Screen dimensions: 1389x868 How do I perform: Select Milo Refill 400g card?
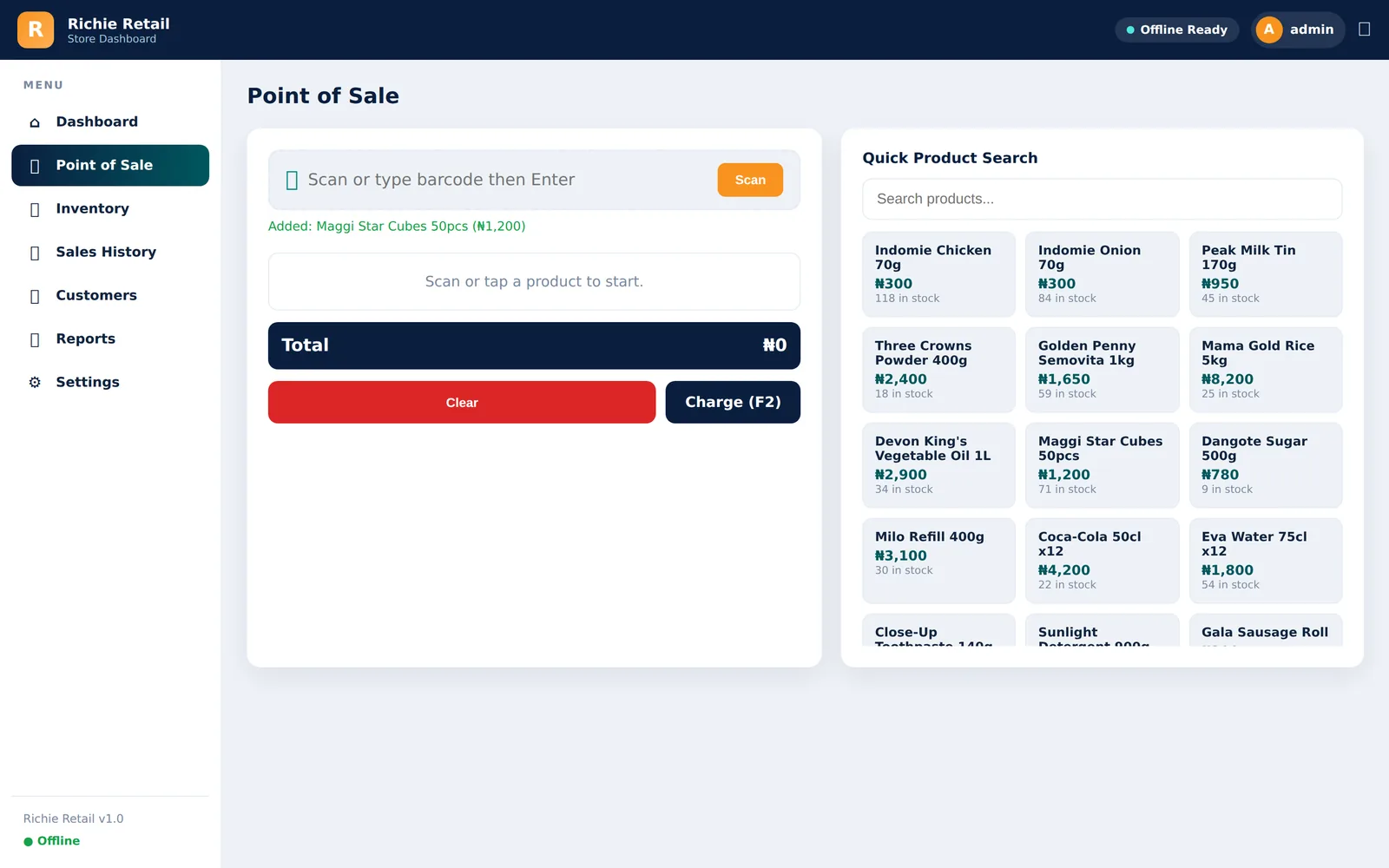pos(938,561)
